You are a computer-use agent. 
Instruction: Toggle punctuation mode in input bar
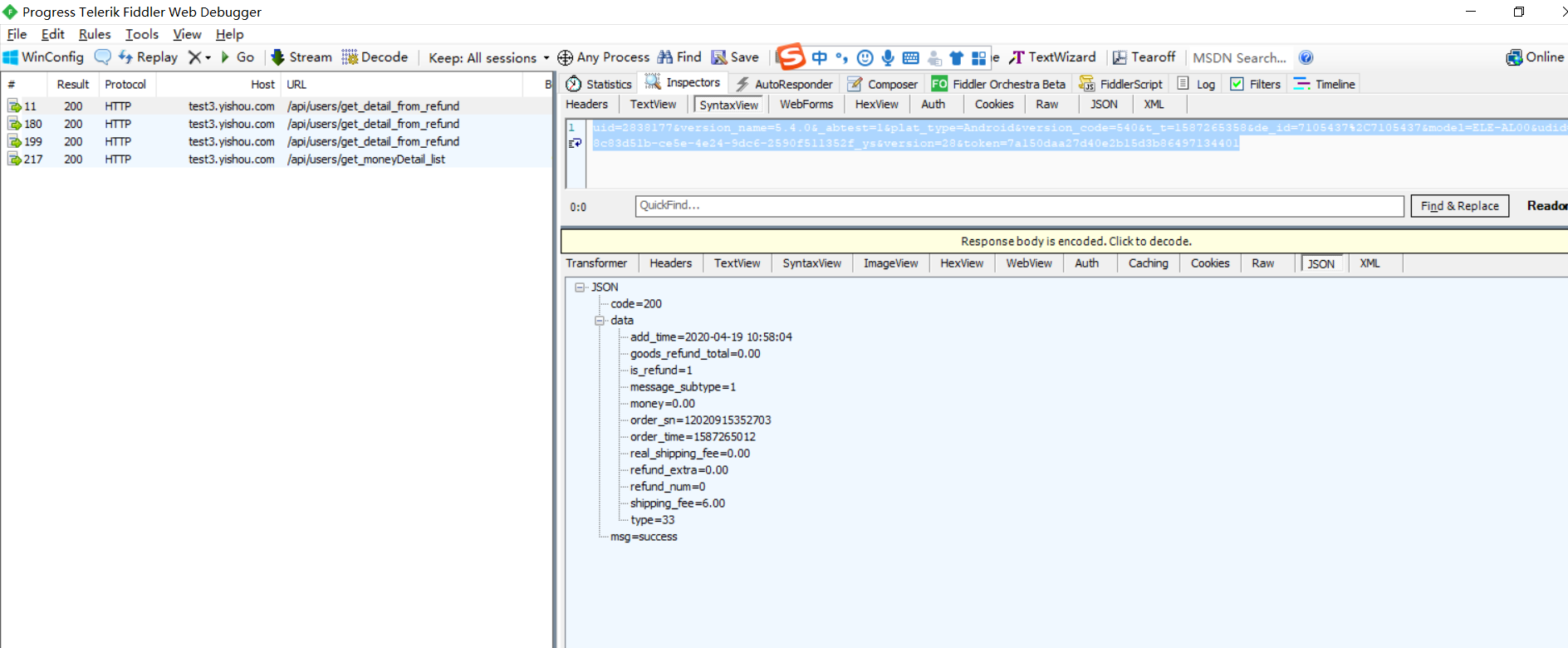841,57
